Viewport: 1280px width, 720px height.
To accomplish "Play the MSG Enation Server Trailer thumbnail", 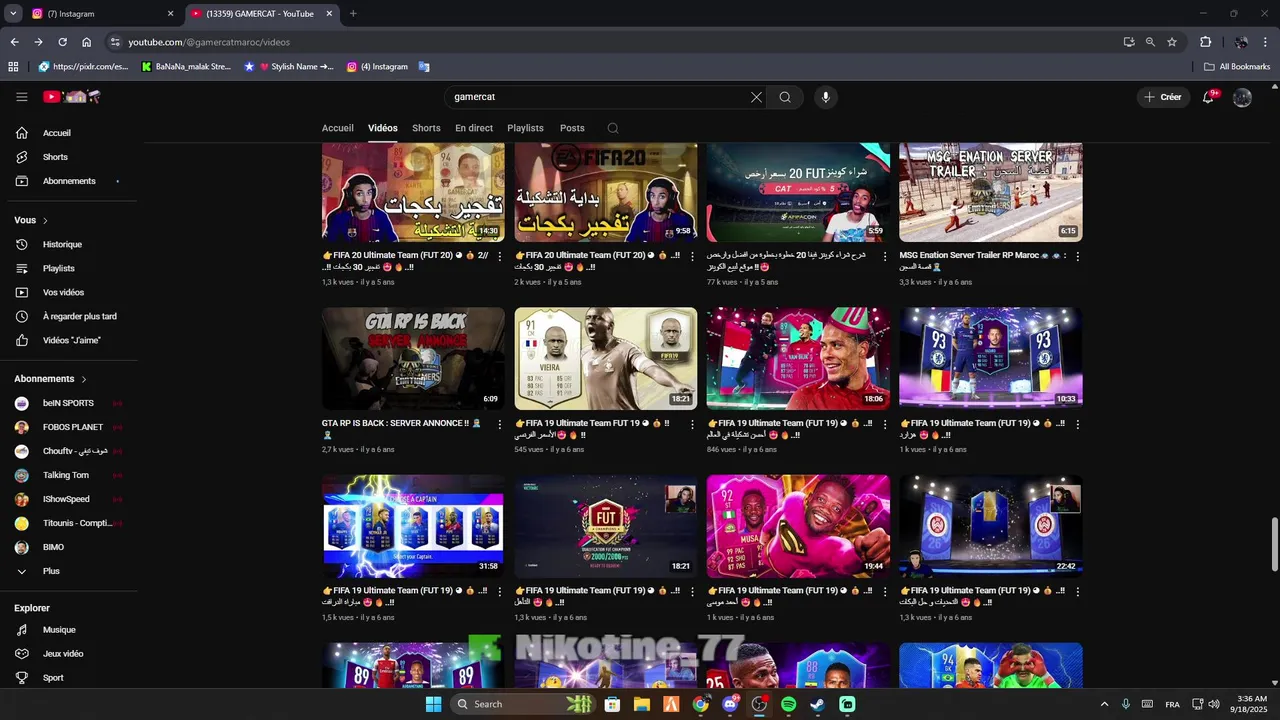I will tap(990, 192).
